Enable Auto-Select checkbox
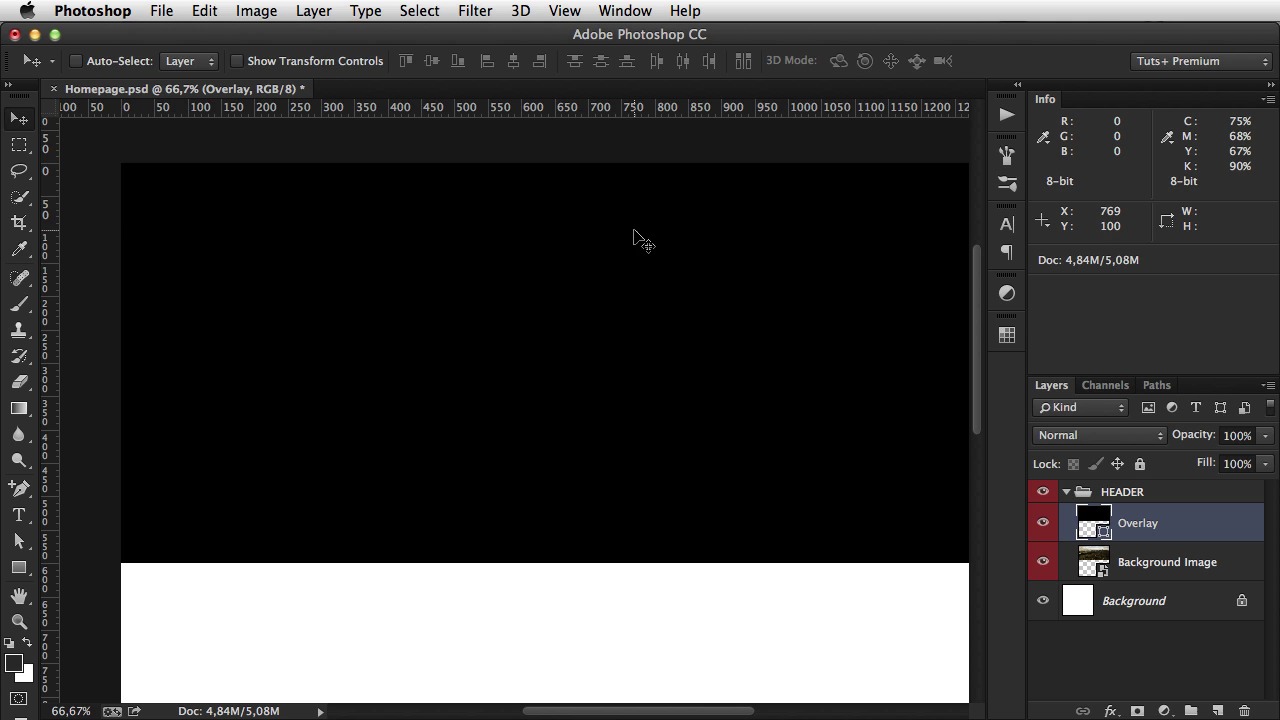This screenshot has height=720, width=1280. point(76,61)
